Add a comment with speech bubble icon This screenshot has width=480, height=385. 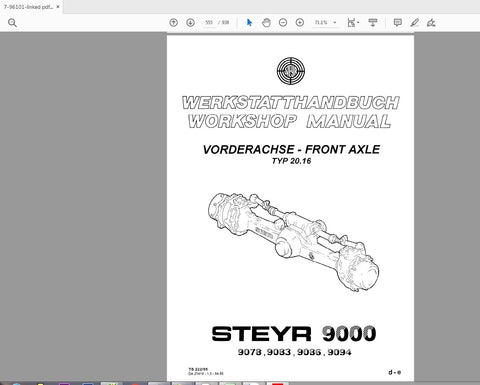[397, 22]
